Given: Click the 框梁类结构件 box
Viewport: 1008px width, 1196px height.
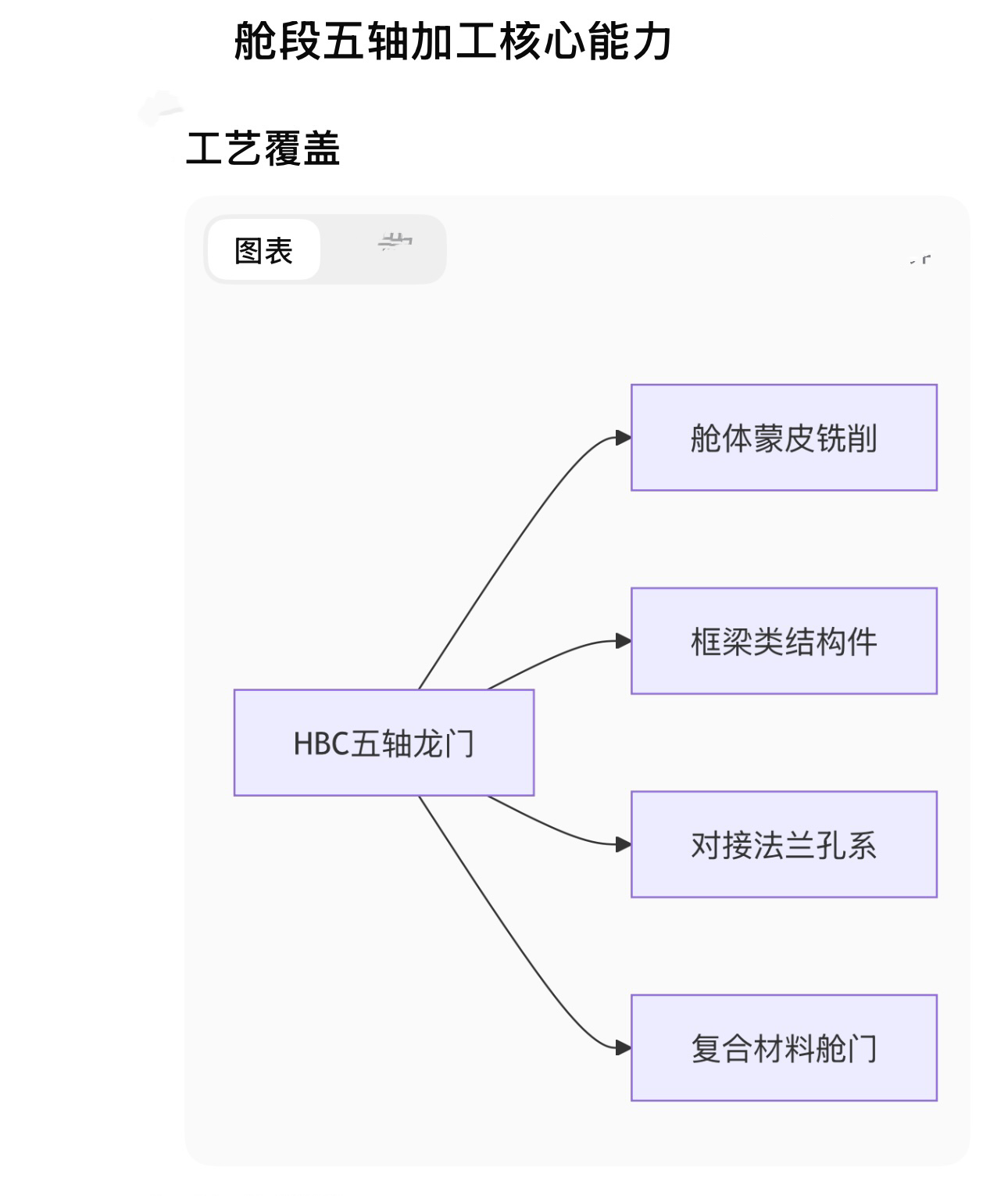Looking at the screenshot, I should point(784,641).
